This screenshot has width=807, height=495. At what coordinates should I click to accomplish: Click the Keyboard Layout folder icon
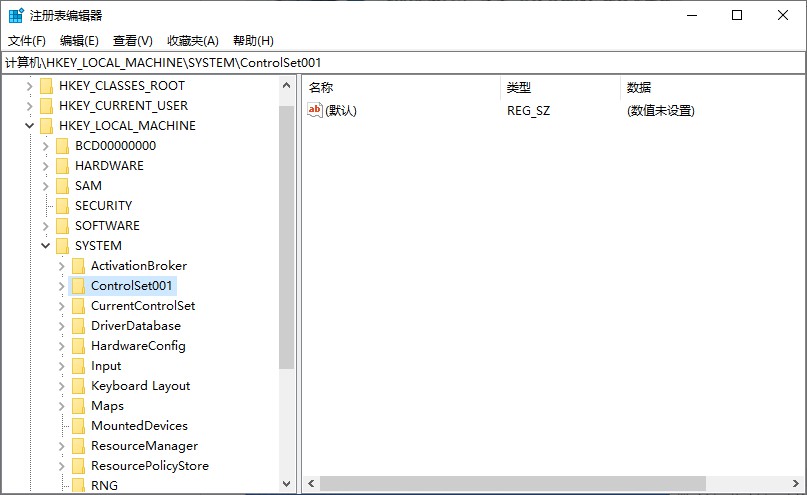pyautogui.click(x=78, y=386)
